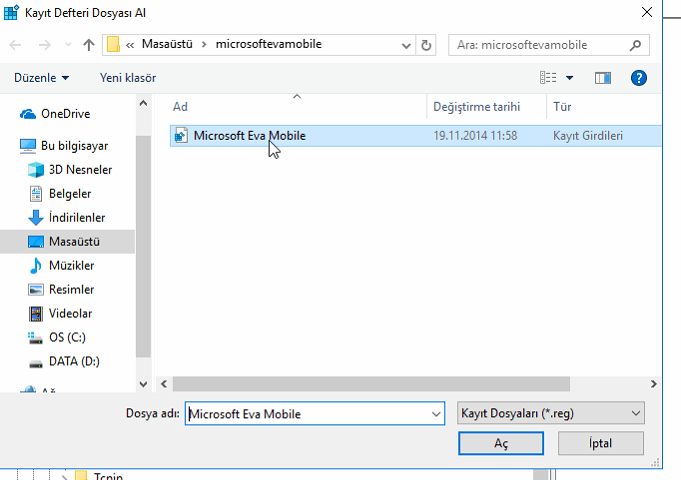Click the Masaüstü desktop icon in sidebar
The width and height of the screenshot is (681, 480).
pyautogui.click(x=36, y=242)
